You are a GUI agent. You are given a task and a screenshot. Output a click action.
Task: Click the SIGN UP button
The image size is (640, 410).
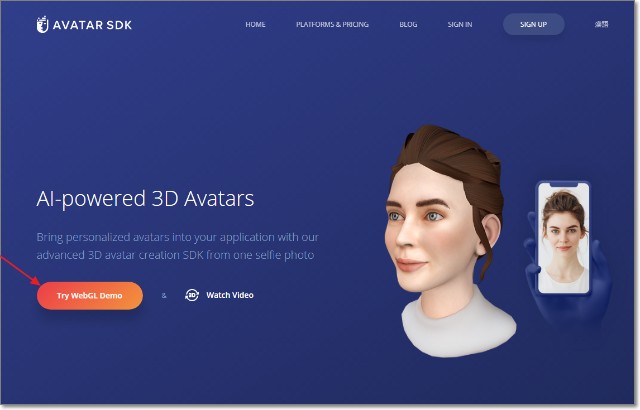533,24
